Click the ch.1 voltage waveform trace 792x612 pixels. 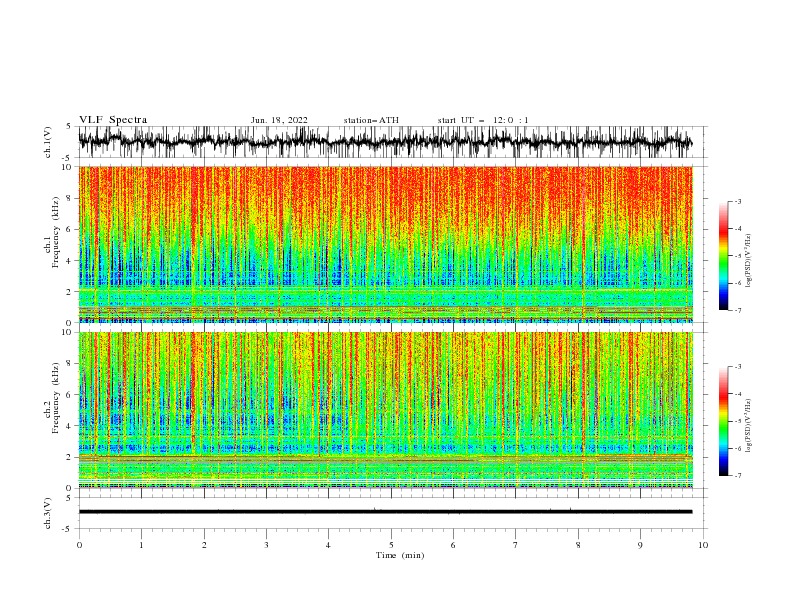(385, 142)
